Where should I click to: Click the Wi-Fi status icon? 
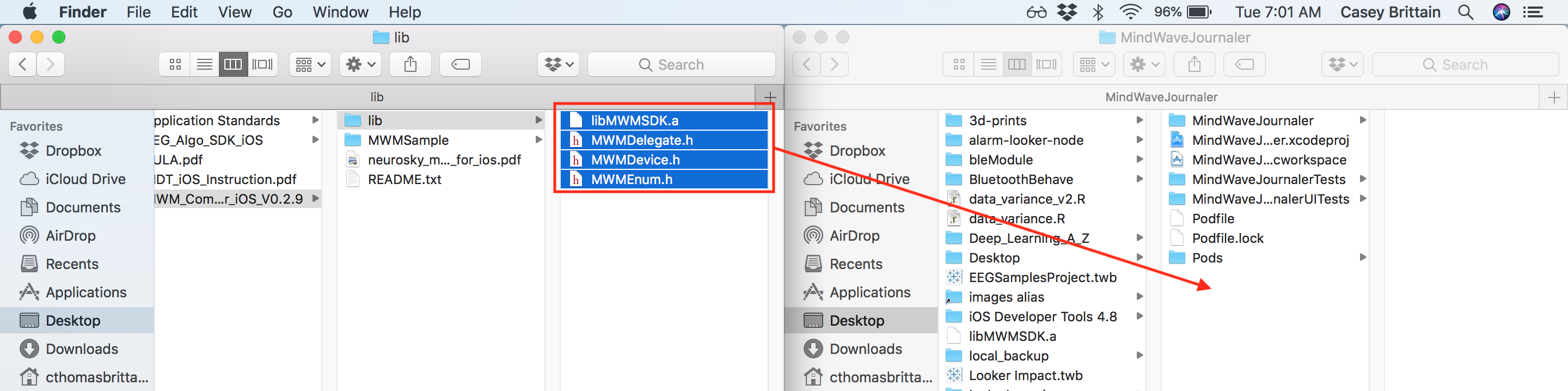[x=1130, y=12]
